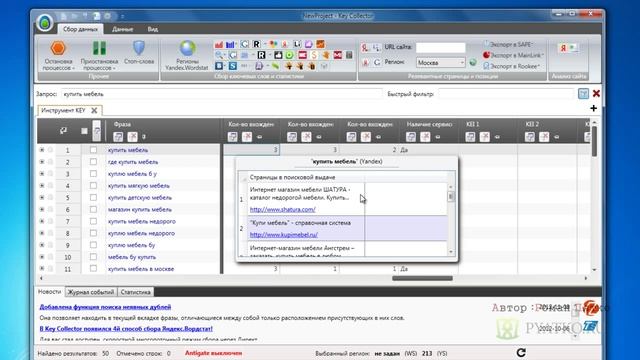Check the box for 'мебель бу купить'
Screen dimensions: 640x360
point(93,257)
